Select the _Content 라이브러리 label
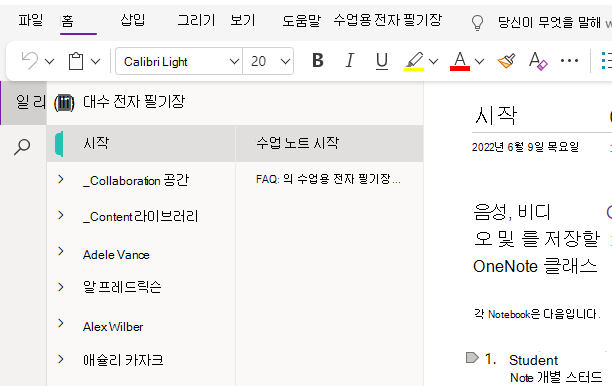The height and width of the screenshot is (386, 612). click(141, 216)
